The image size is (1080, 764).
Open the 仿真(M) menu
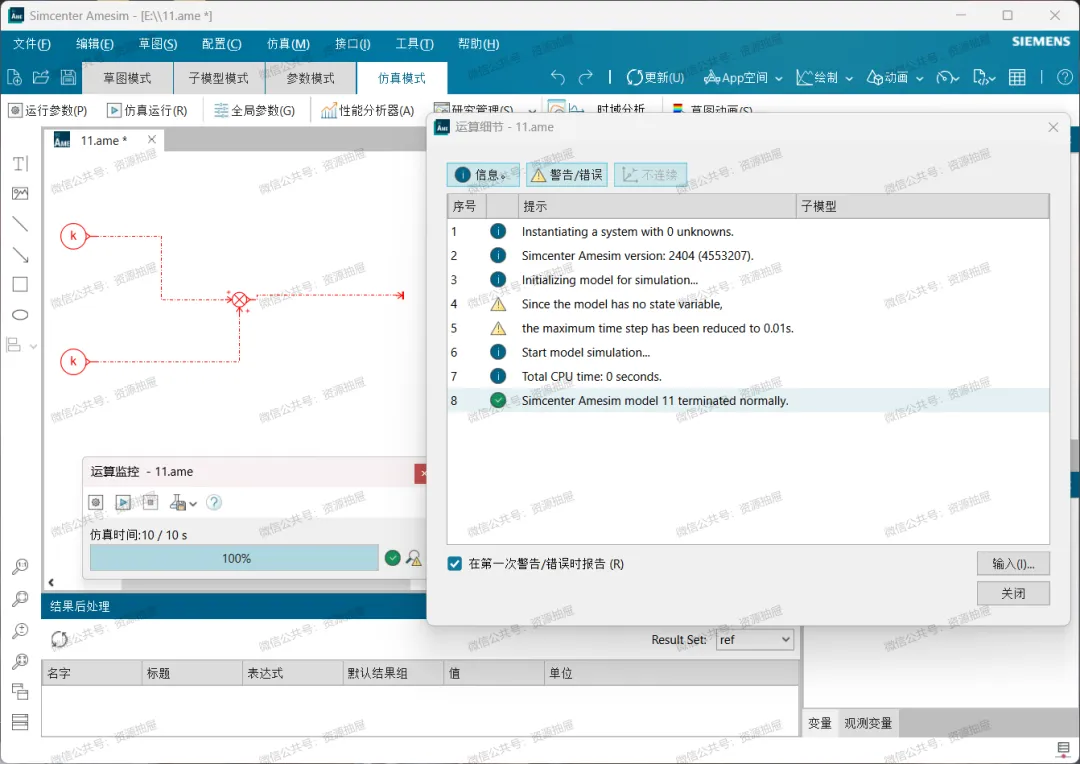[x=288, y=44]
